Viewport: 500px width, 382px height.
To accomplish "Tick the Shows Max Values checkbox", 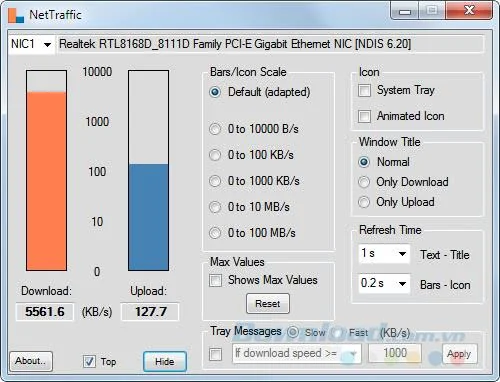I will tap(215, 280).
